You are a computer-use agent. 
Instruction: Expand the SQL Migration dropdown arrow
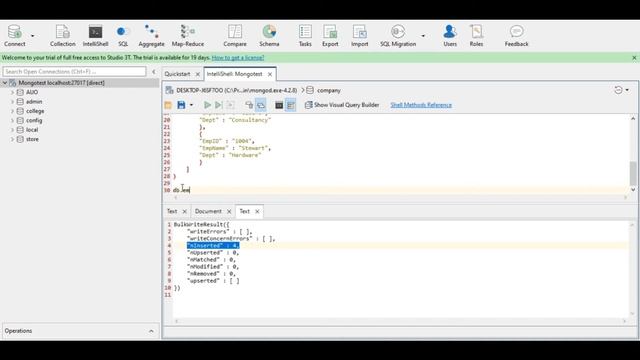click(423, 36)
